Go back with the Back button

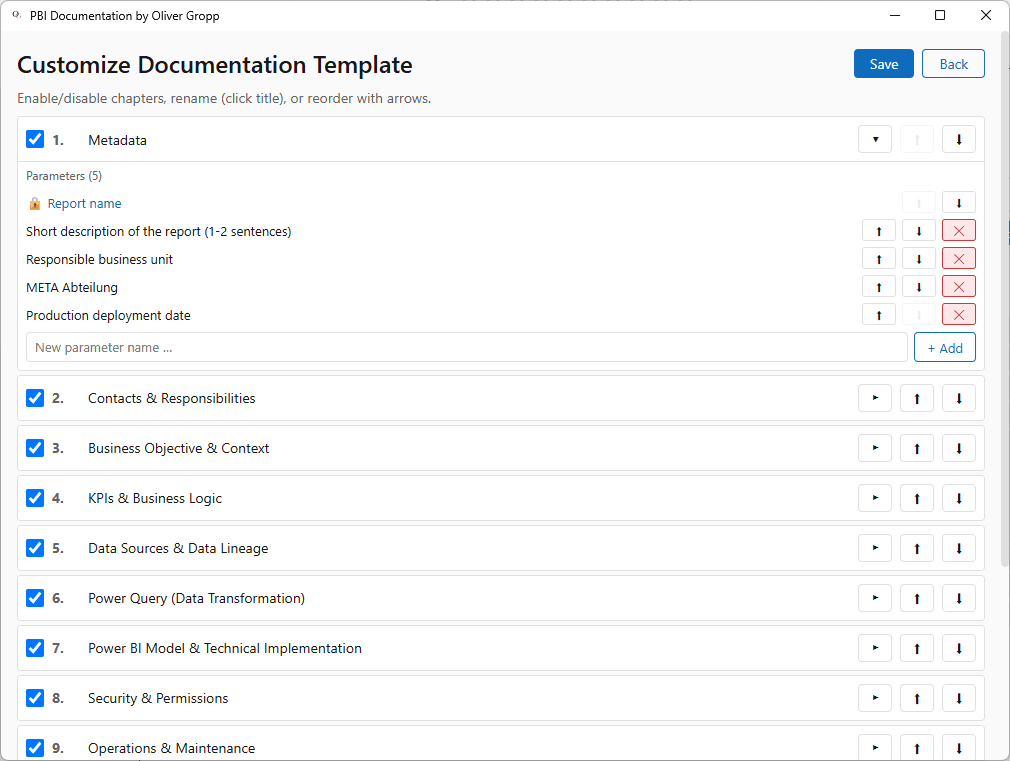pyautogui.click(x=953, y=64)
